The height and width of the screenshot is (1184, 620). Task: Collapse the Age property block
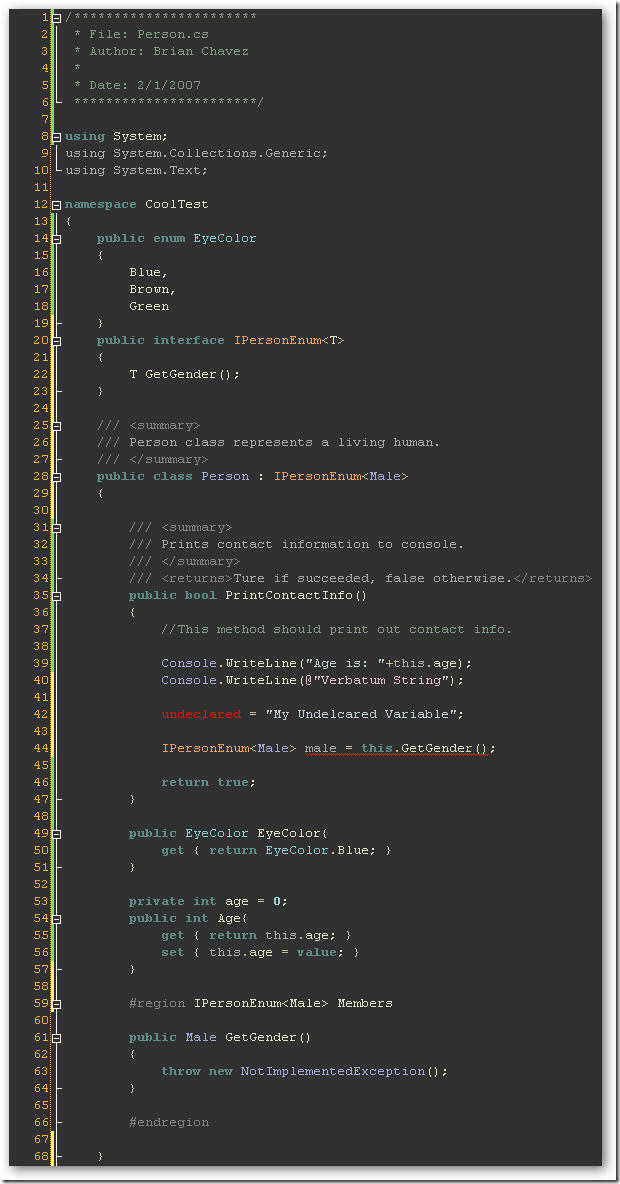57,918
